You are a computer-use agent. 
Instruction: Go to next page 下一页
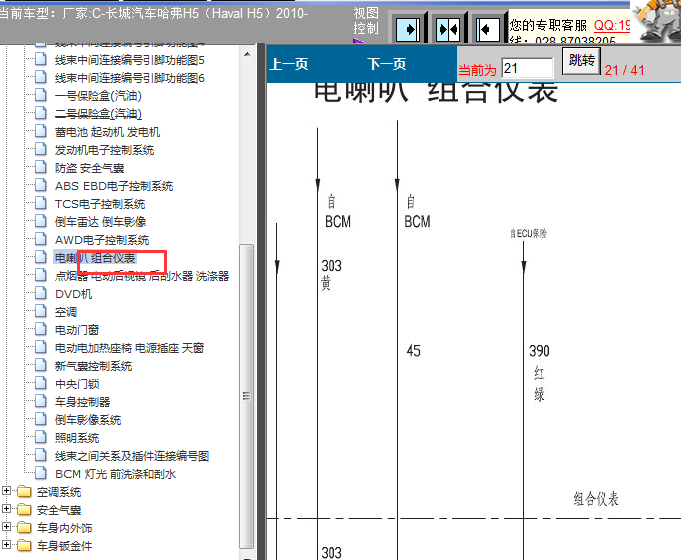[x=387, y=64]
